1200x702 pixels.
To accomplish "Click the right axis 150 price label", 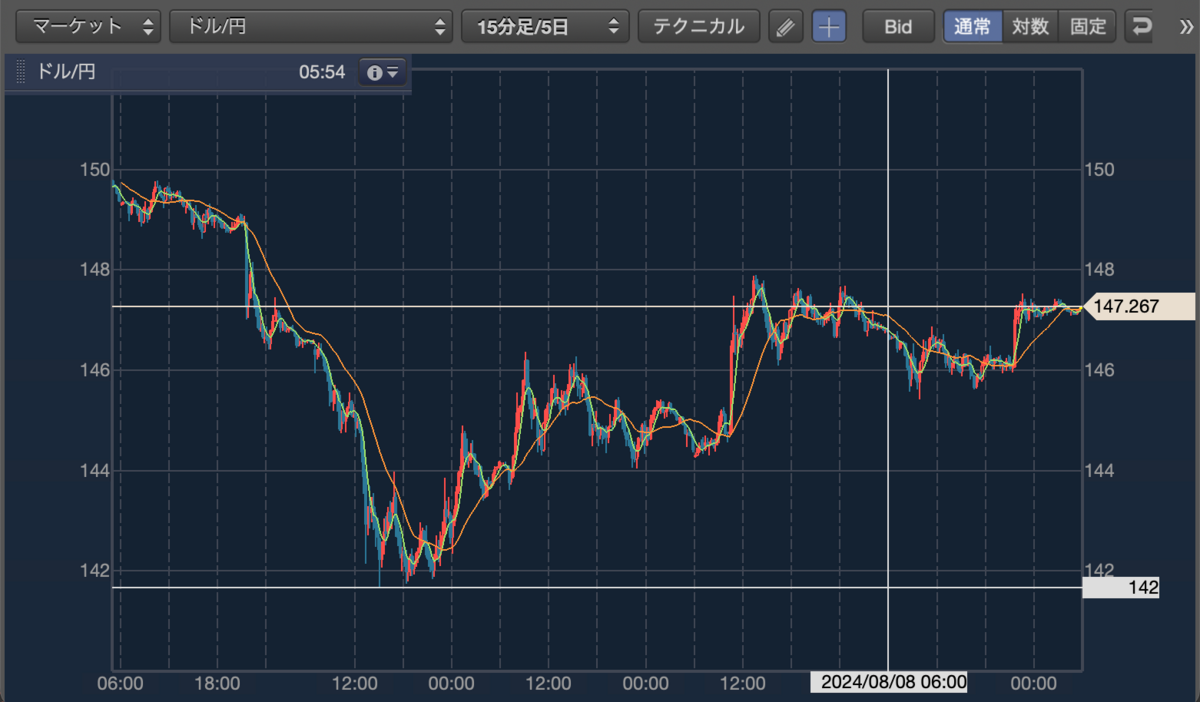I will [1099, 169].
